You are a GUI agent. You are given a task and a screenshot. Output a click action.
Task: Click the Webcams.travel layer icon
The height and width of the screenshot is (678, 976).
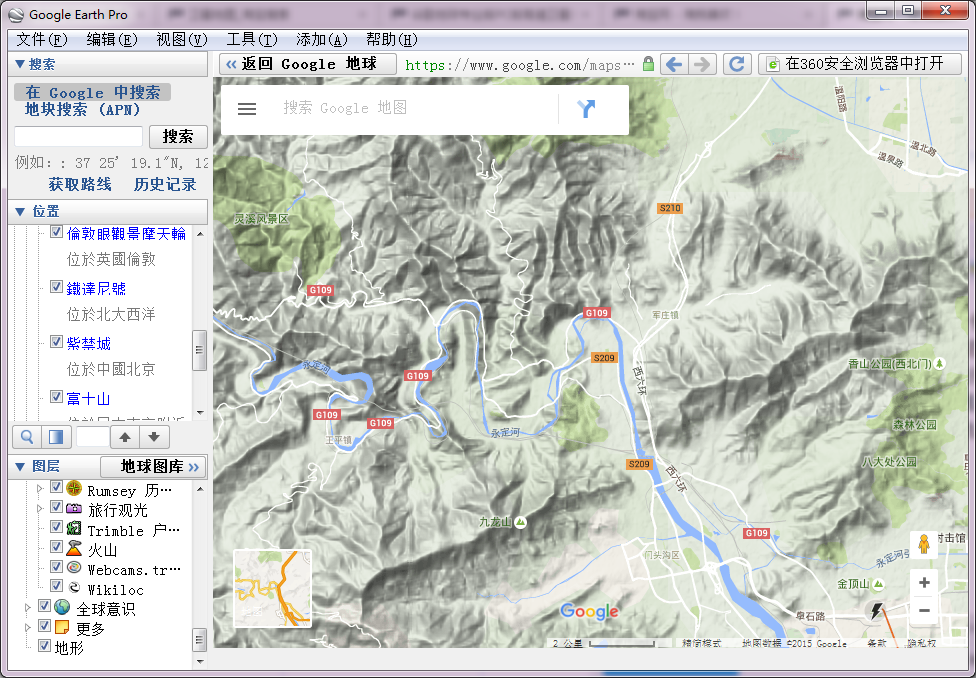click(74, 567)
